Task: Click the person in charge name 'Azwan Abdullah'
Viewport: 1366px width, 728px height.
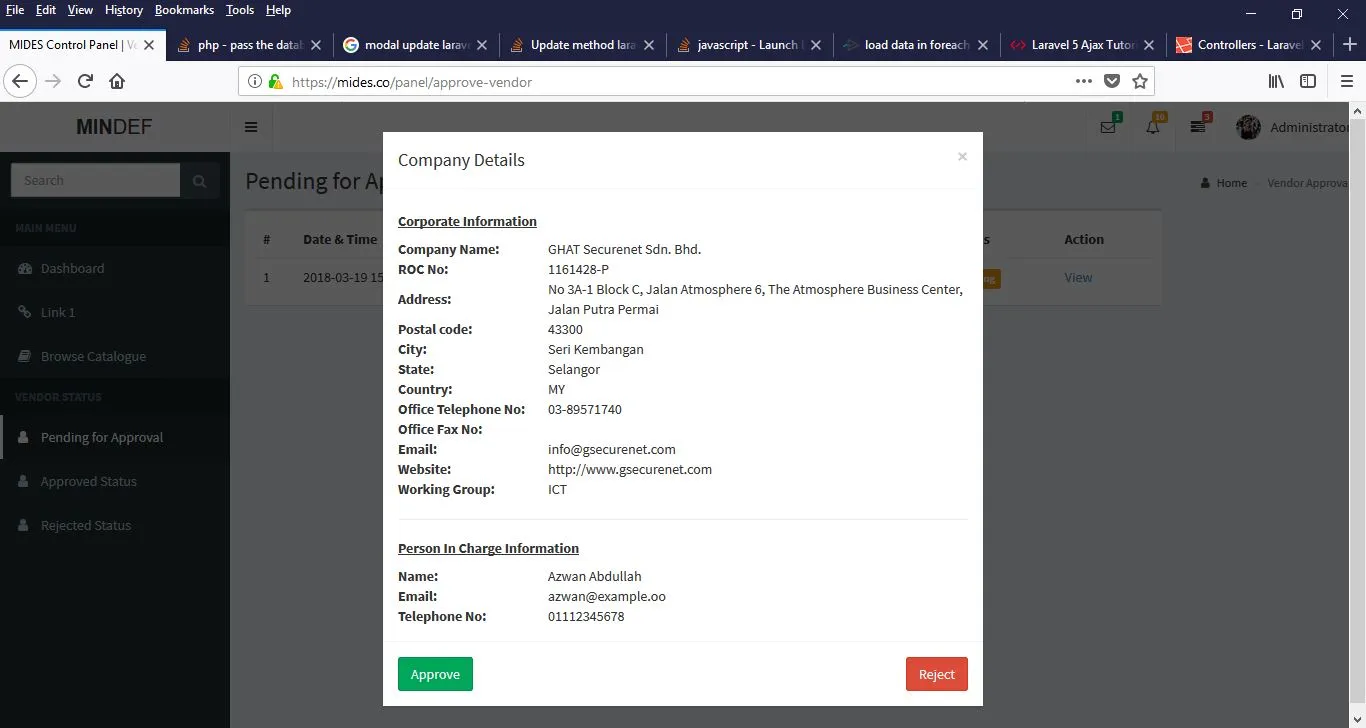Action: tap(595, 577)
